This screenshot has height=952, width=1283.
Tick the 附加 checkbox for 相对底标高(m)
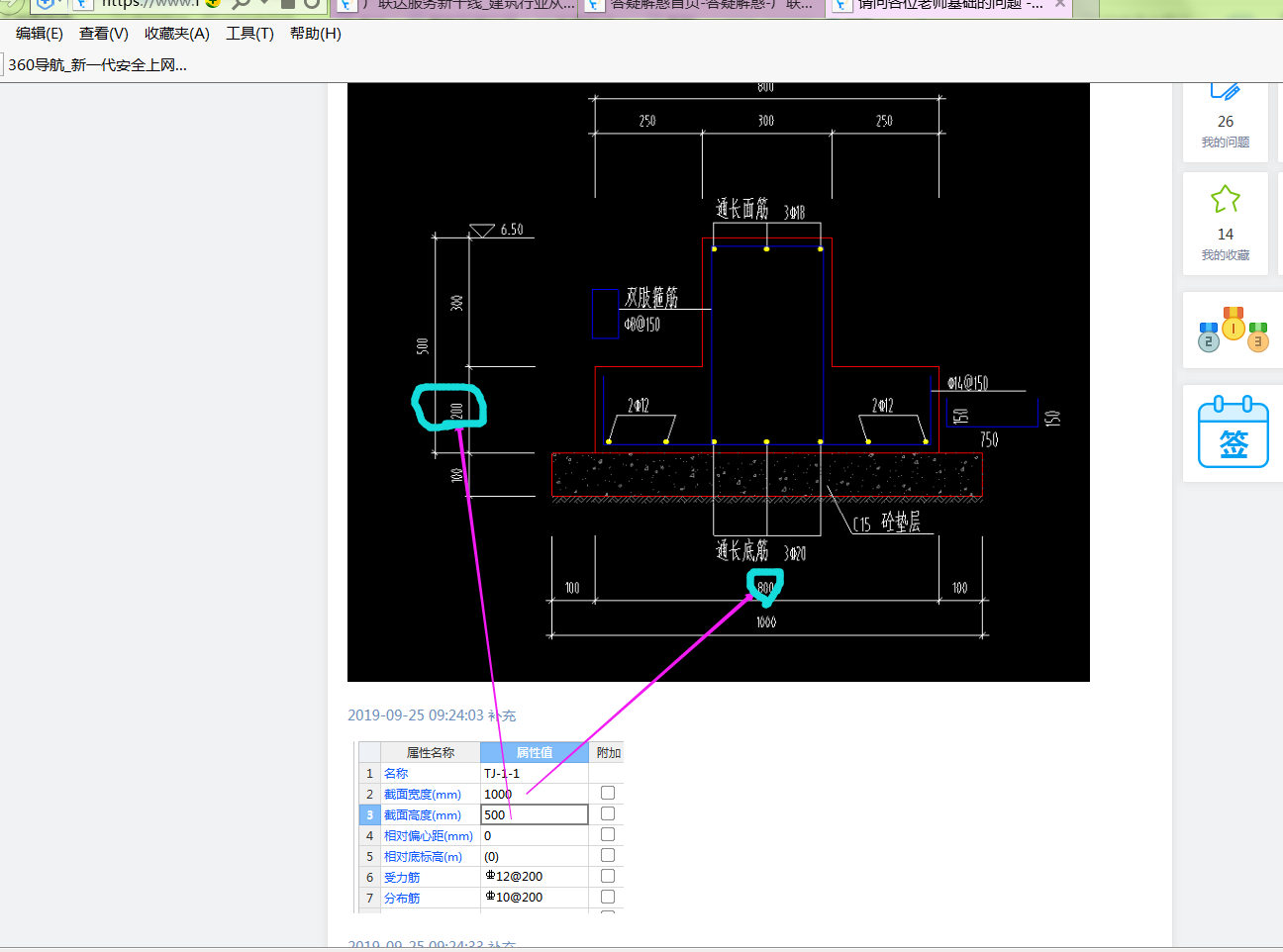pyautogui.click(x=608, y=855)
